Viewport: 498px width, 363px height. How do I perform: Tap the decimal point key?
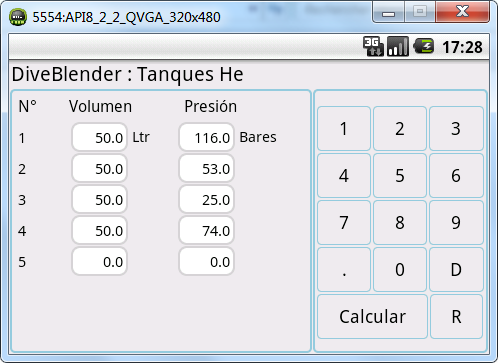click(344, 270)
